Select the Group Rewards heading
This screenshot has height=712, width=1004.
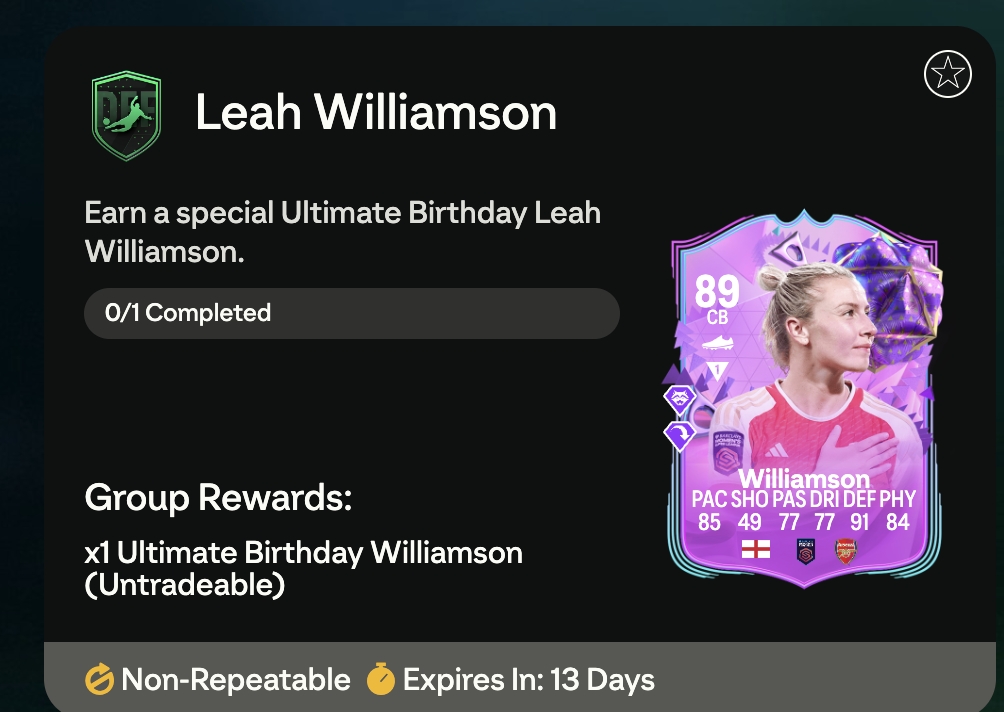pos(218,498)
